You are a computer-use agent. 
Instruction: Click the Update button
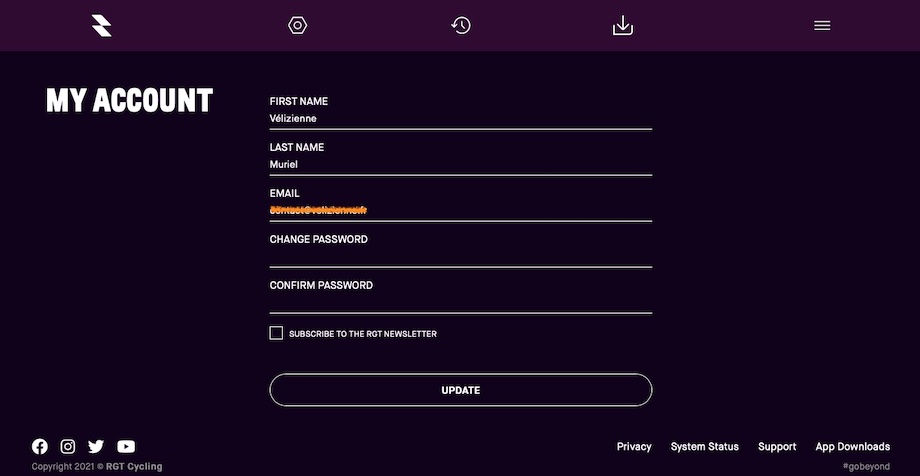click(x=461, y=390)
